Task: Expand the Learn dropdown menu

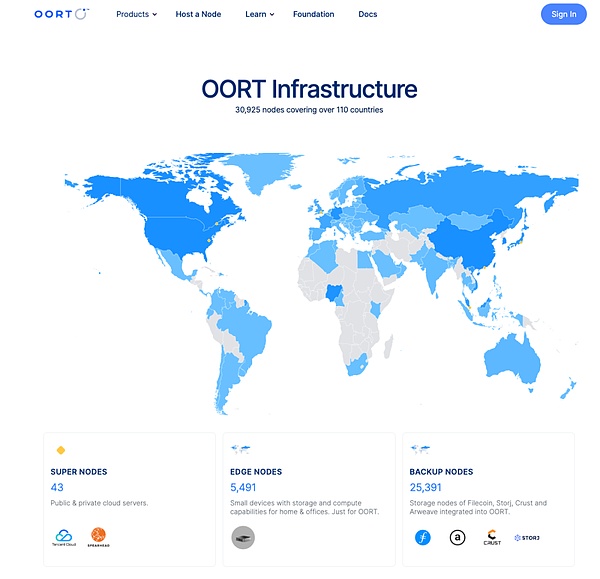Action: (x=259, y=15)
